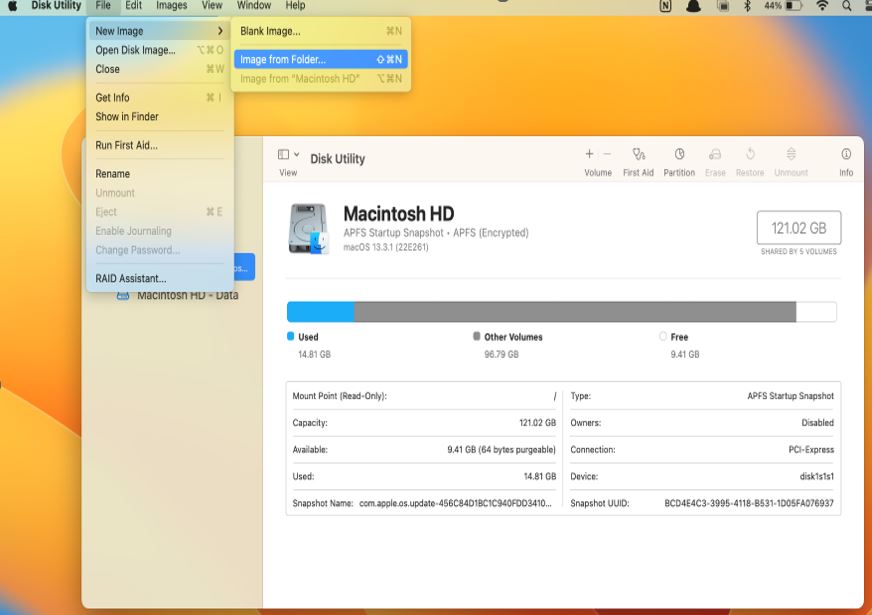Image resolution: width=872 pixels, height=615 pixels.
Task: Select "Image from Folder..." option
Action: (283, 58)
